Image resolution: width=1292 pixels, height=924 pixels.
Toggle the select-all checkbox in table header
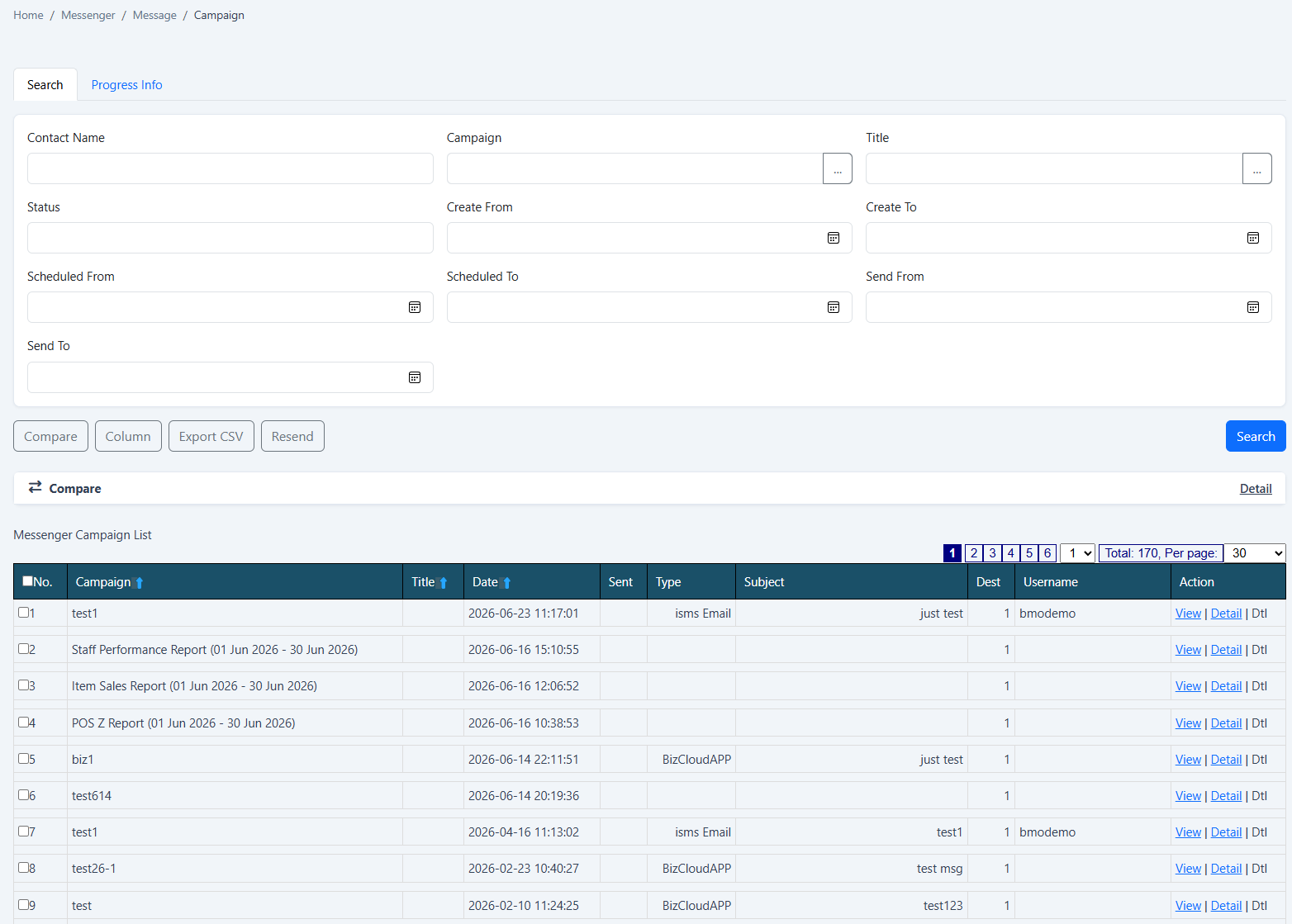point(27,581)
